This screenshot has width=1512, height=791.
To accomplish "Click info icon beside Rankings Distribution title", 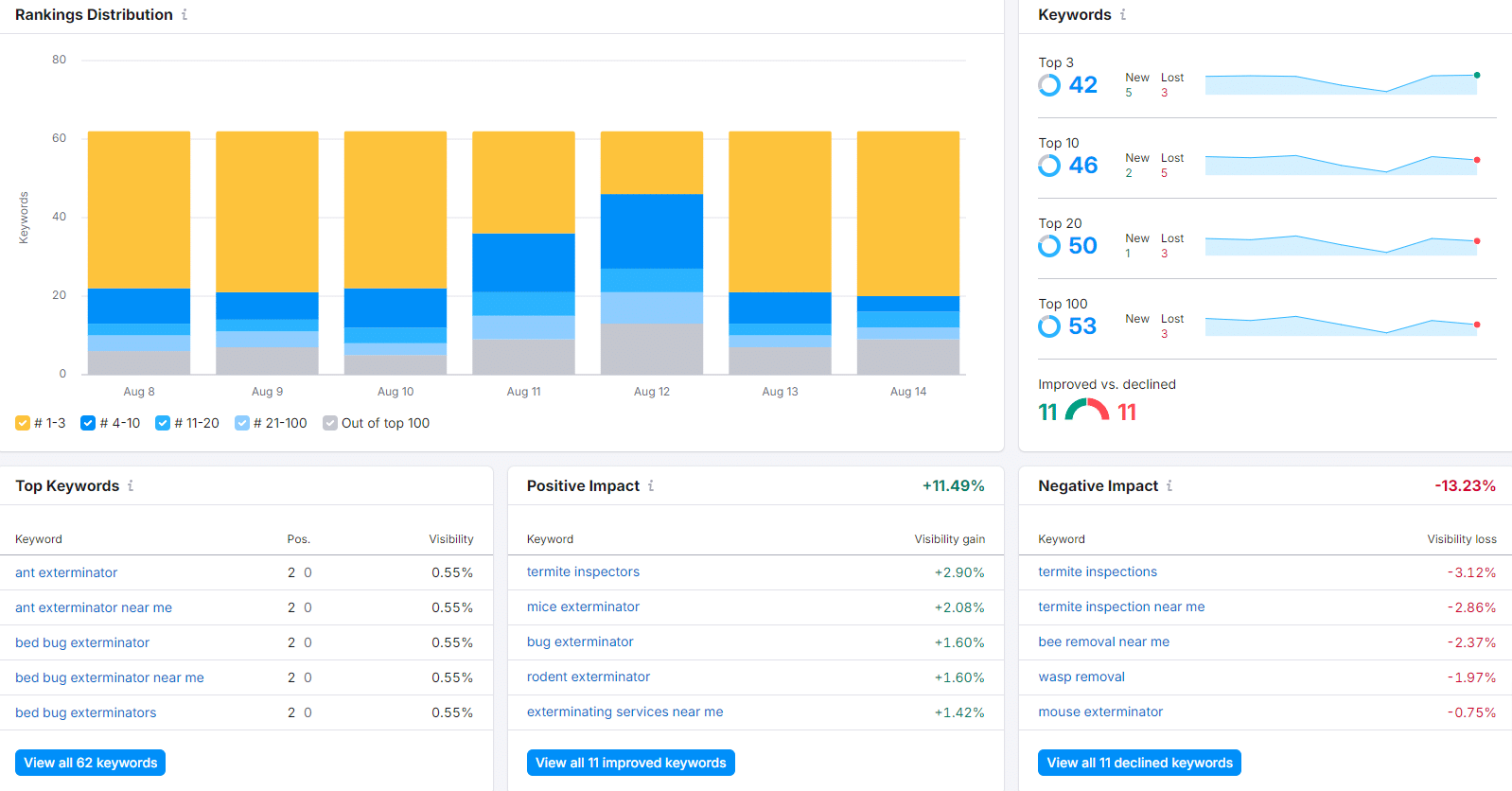I will (x=185, y=15).
